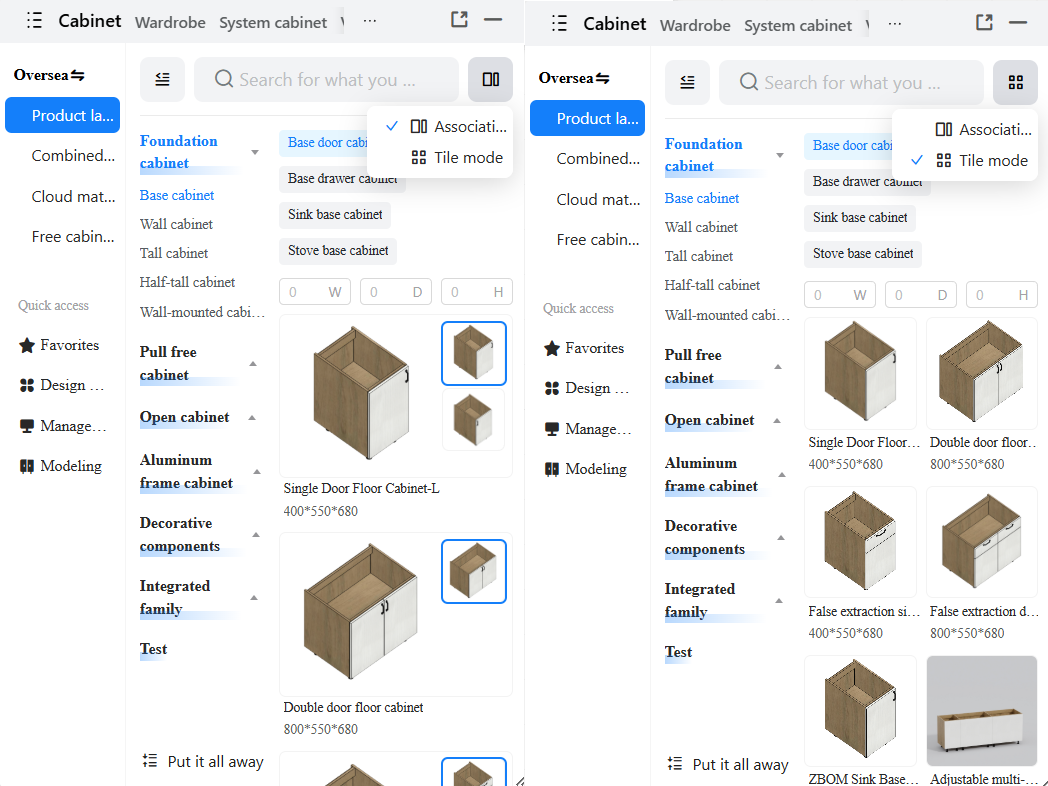This screenshot has width=1048, height=786.
Task: Focus the depth D filter field in right panel
Action: coord(920,295)
